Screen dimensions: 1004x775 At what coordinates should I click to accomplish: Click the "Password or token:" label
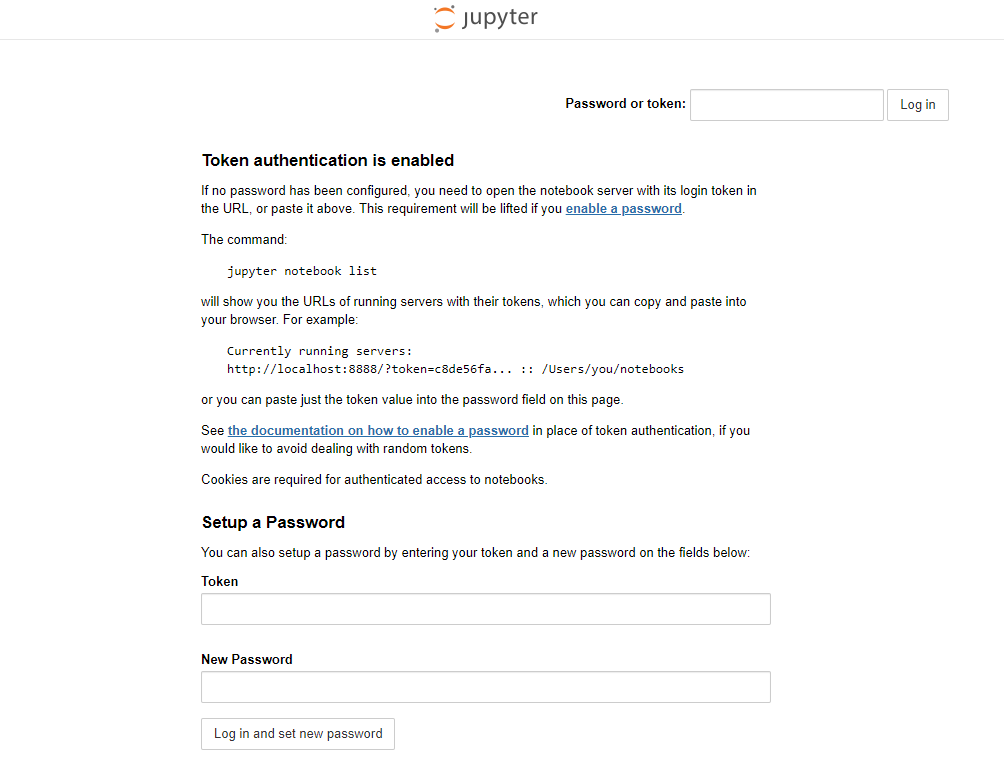pyautogui.click(x=625, y=104)
